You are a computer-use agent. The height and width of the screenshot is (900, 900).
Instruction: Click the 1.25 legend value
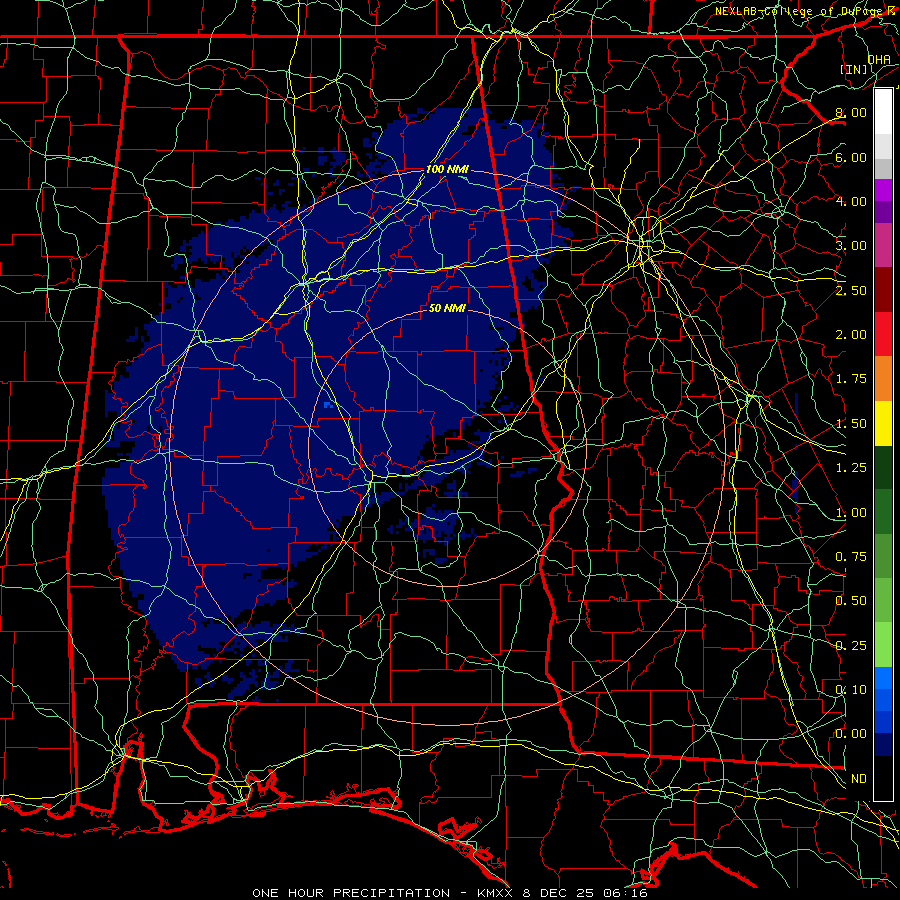(x=851, y=468)
